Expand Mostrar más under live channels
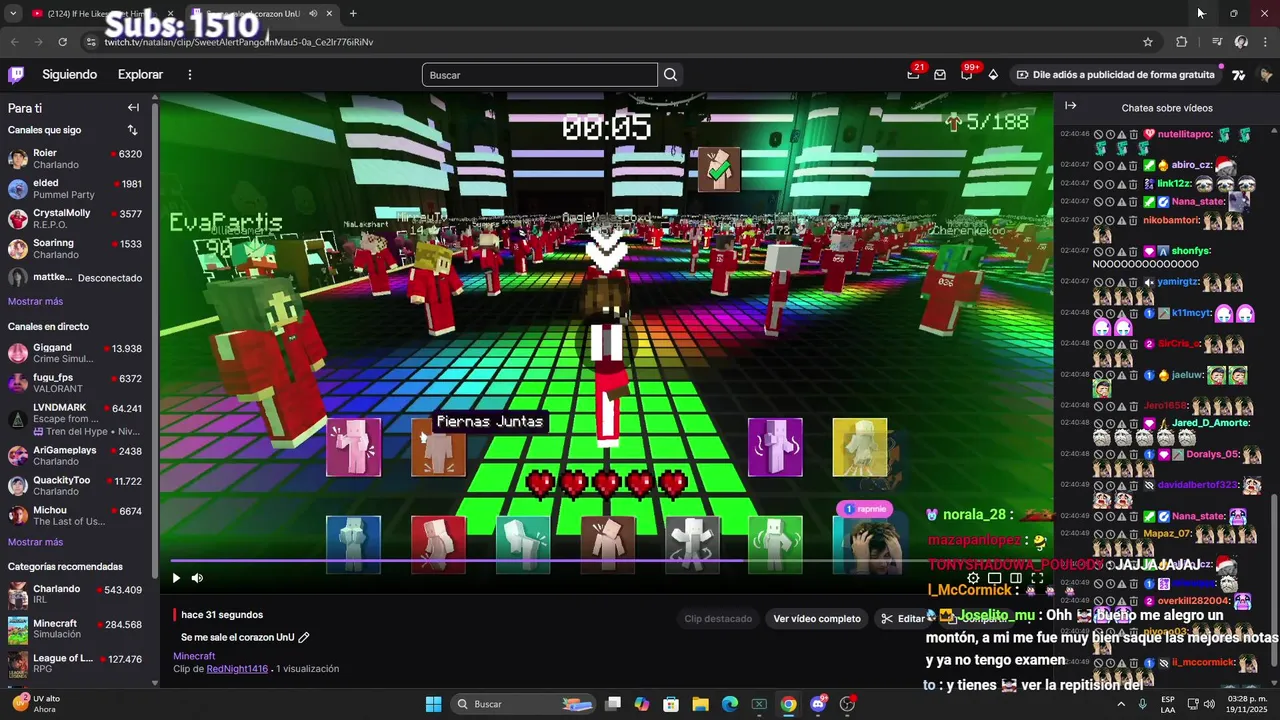The height and width of the screenshot is (720, 1280). (x=35, y=542)
